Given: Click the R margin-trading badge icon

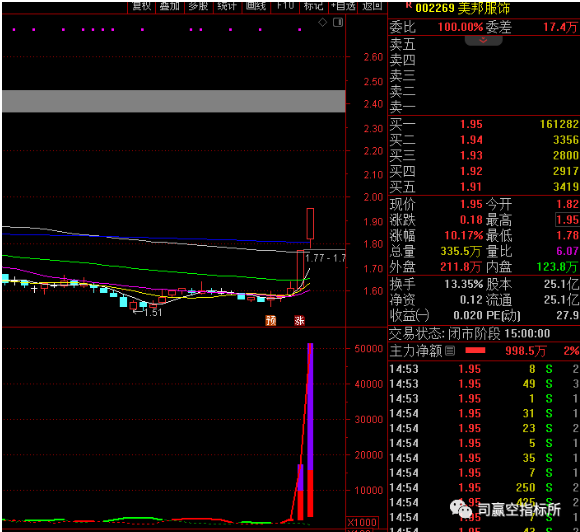Looking at the screenshot, I should 409,5.
